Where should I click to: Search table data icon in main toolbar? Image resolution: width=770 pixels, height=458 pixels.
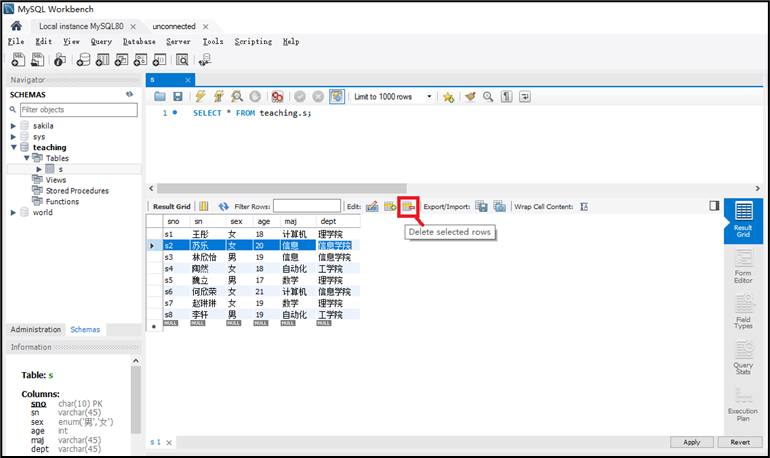click(182, 60)
